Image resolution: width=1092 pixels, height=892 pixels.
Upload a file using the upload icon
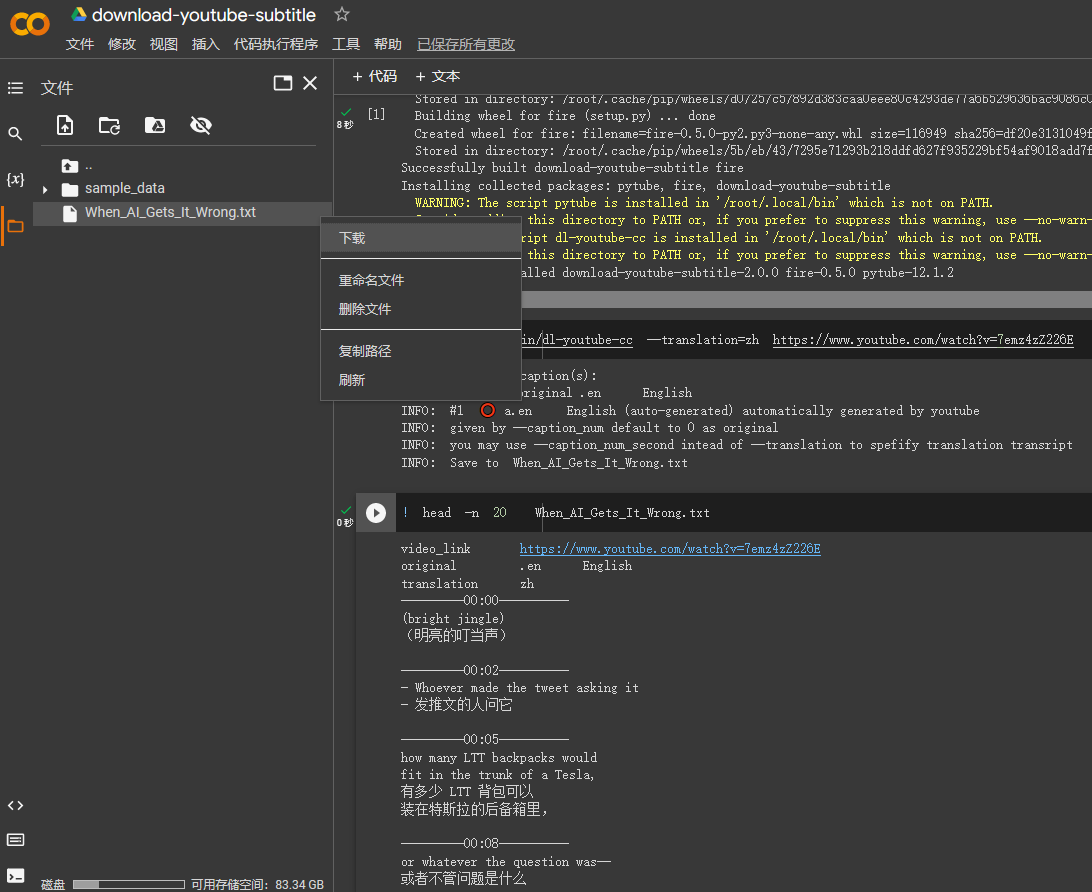(x=64, y=125)
